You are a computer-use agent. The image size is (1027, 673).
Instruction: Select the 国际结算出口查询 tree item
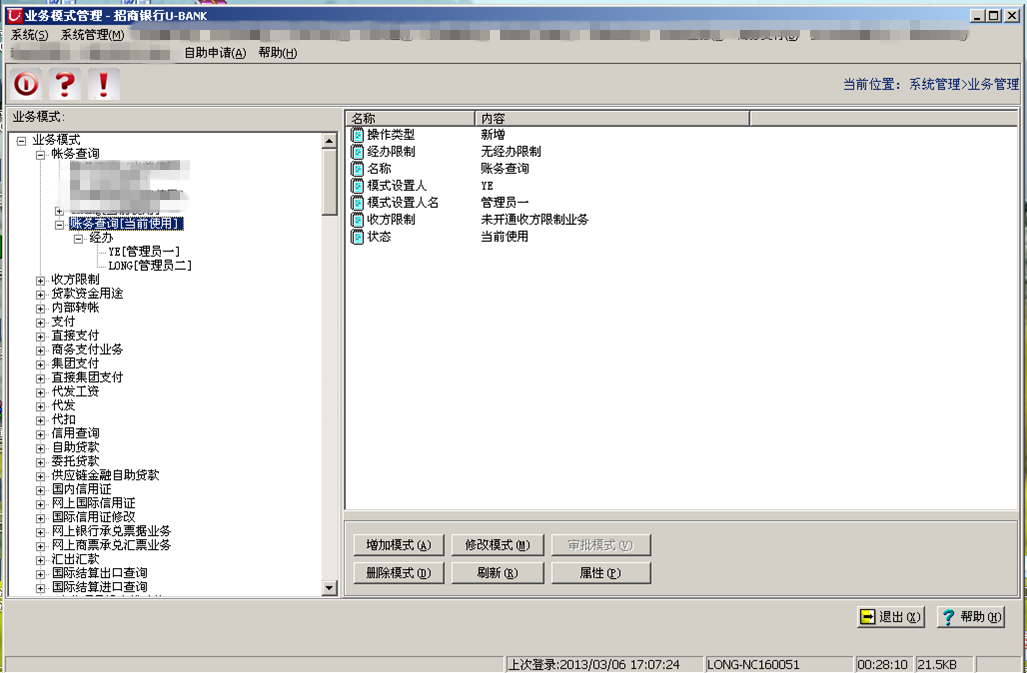click(x=100, y=573)
